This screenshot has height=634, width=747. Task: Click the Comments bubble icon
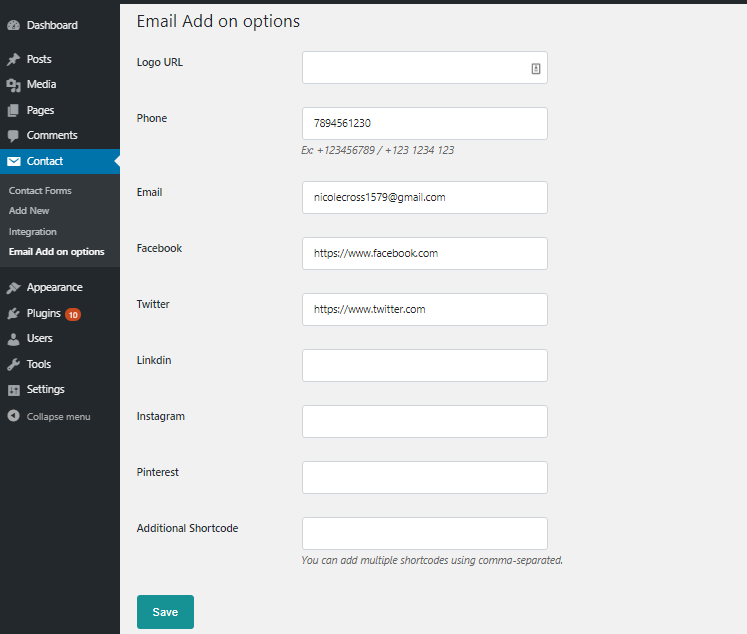pyautogui.click(x=13, y=136)
